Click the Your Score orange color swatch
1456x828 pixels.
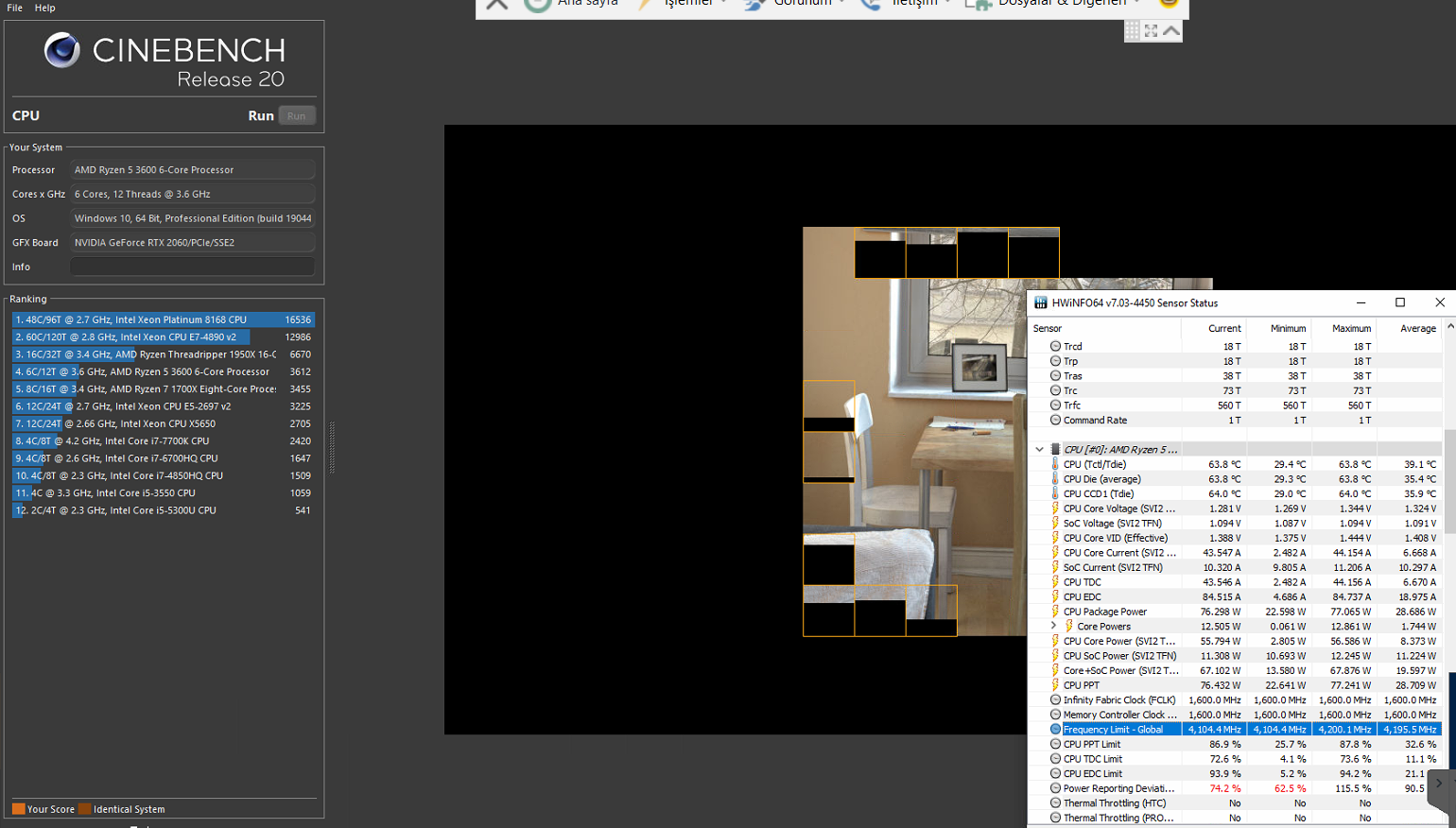coord(18,809)
